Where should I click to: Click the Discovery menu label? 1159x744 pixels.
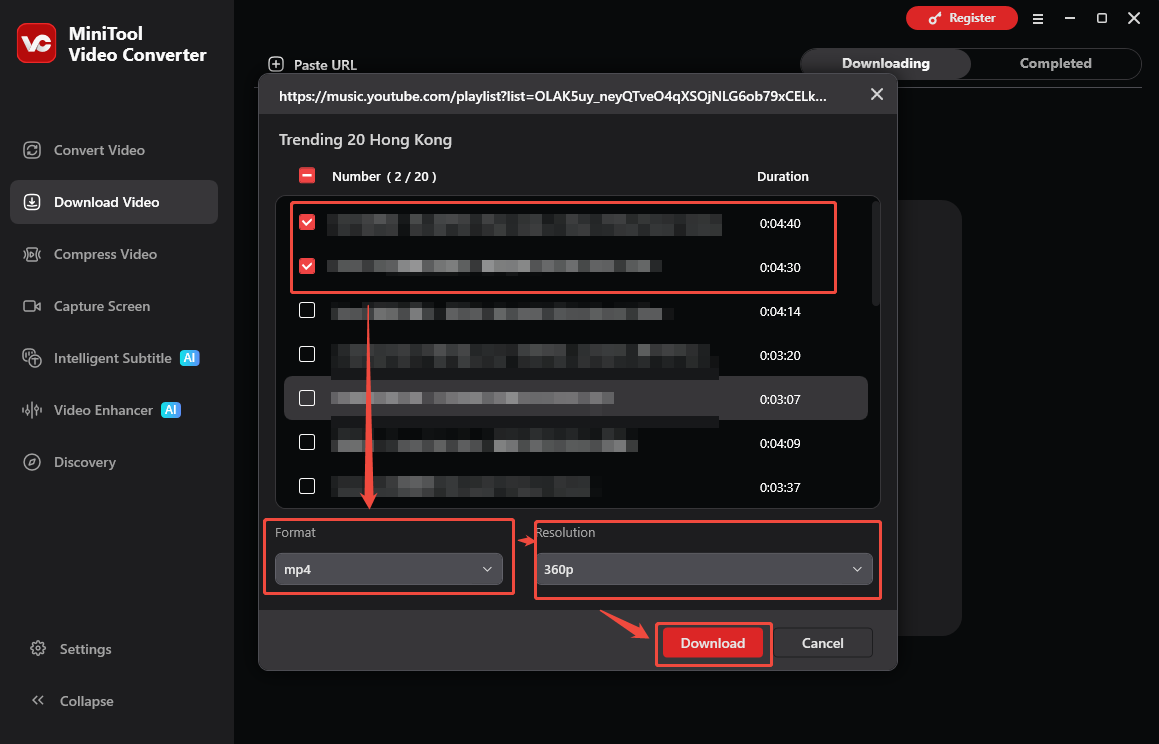click(x=85, y=462)
